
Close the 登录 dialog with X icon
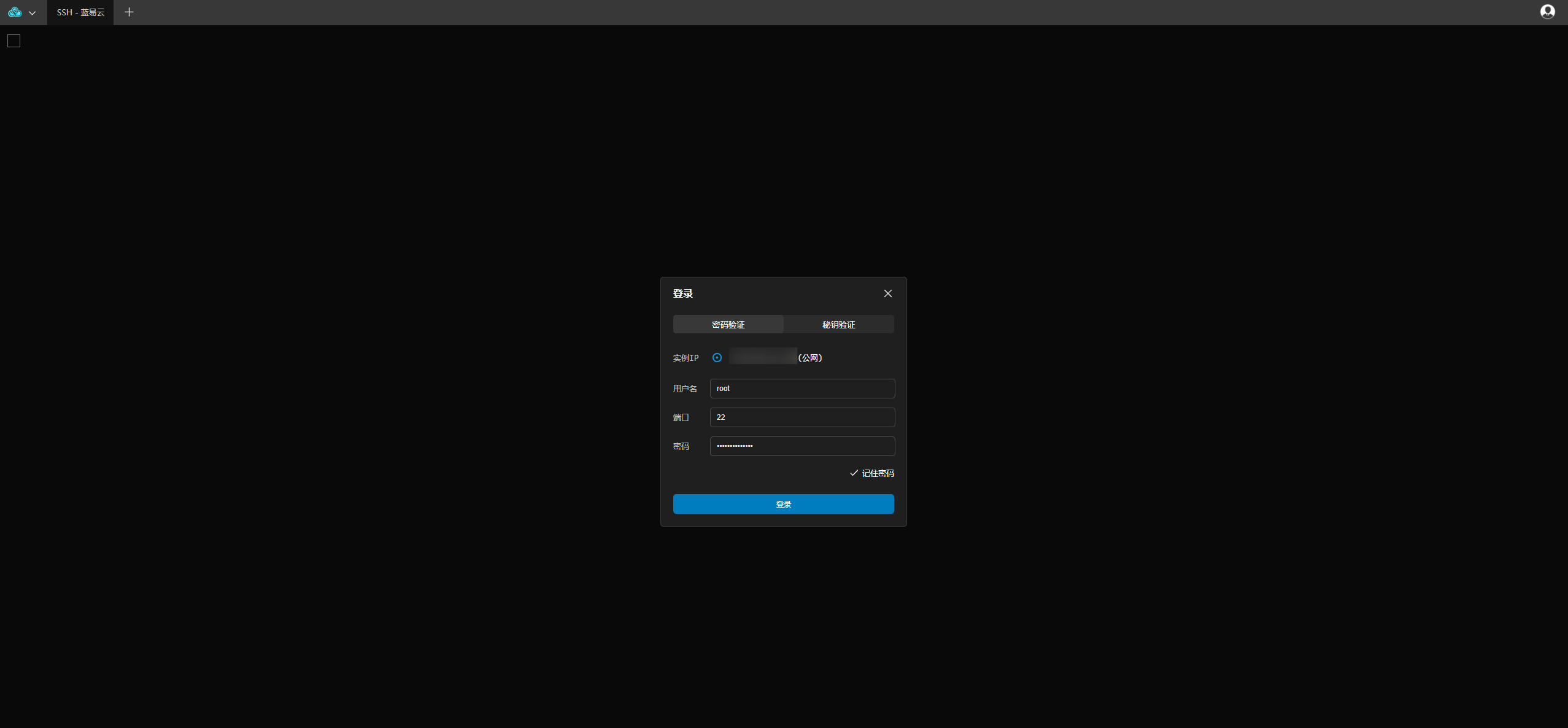tap(887, 293)
